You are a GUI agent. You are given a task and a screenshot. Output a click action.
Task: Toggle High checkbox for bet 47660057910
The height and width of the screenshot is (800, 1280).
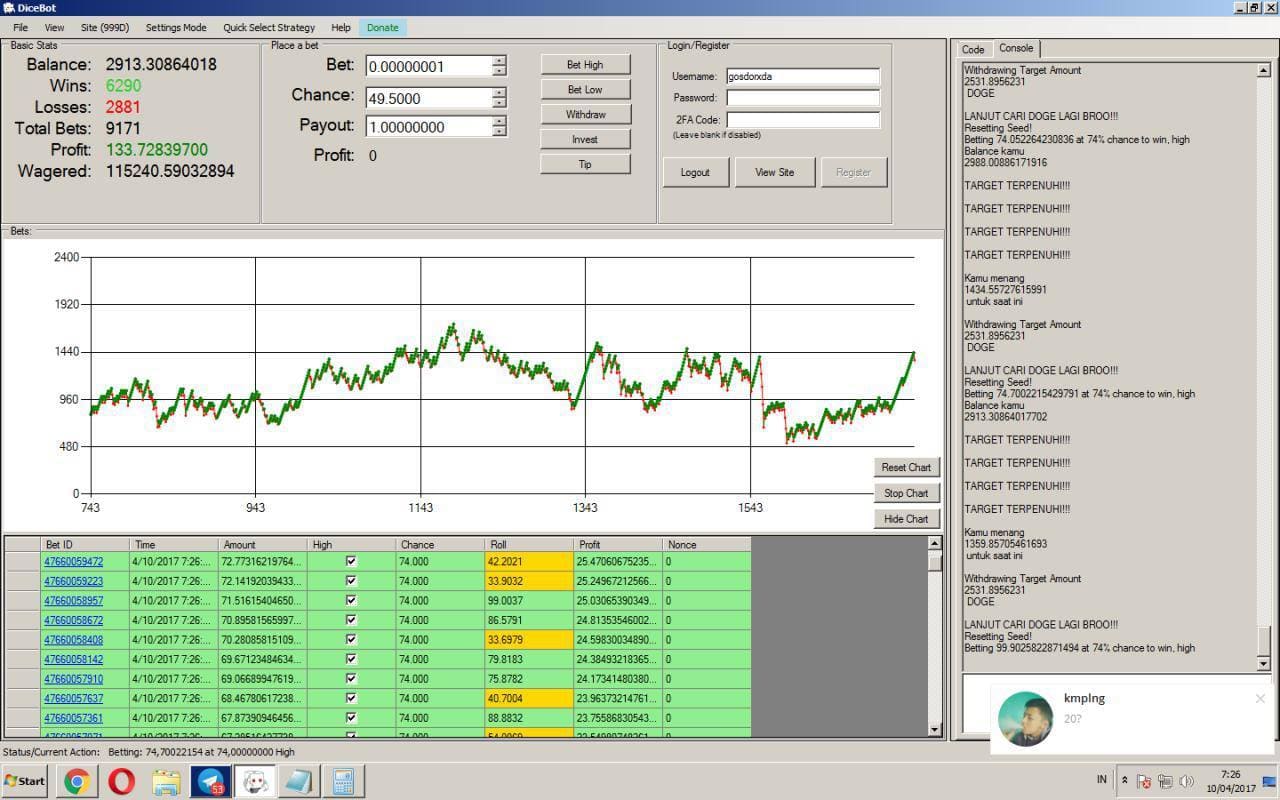click(351, 678)
